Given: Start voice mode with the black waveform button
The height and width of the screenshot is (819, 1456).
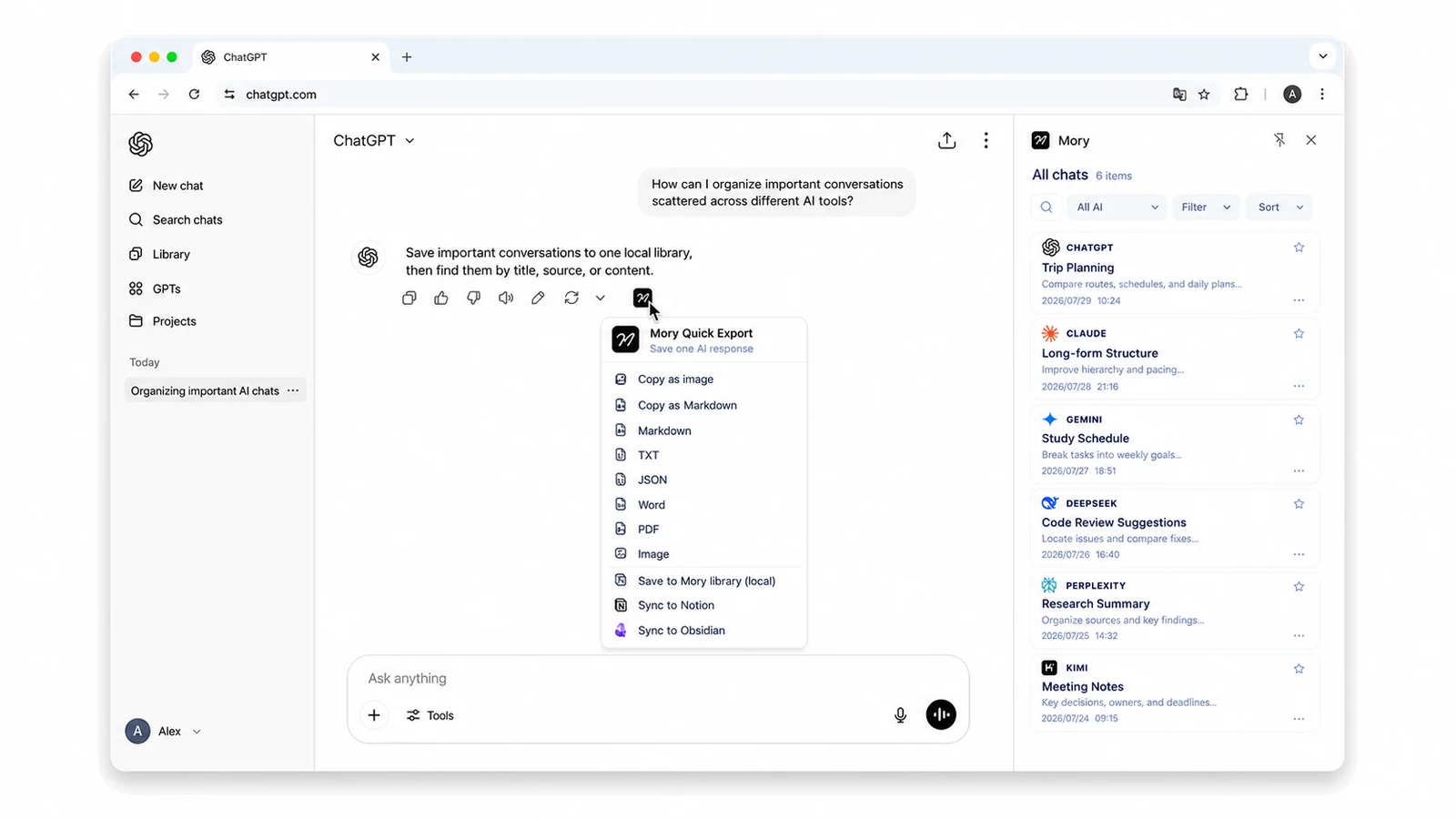Looking at the screenshot, I should (x=941, y=714).
